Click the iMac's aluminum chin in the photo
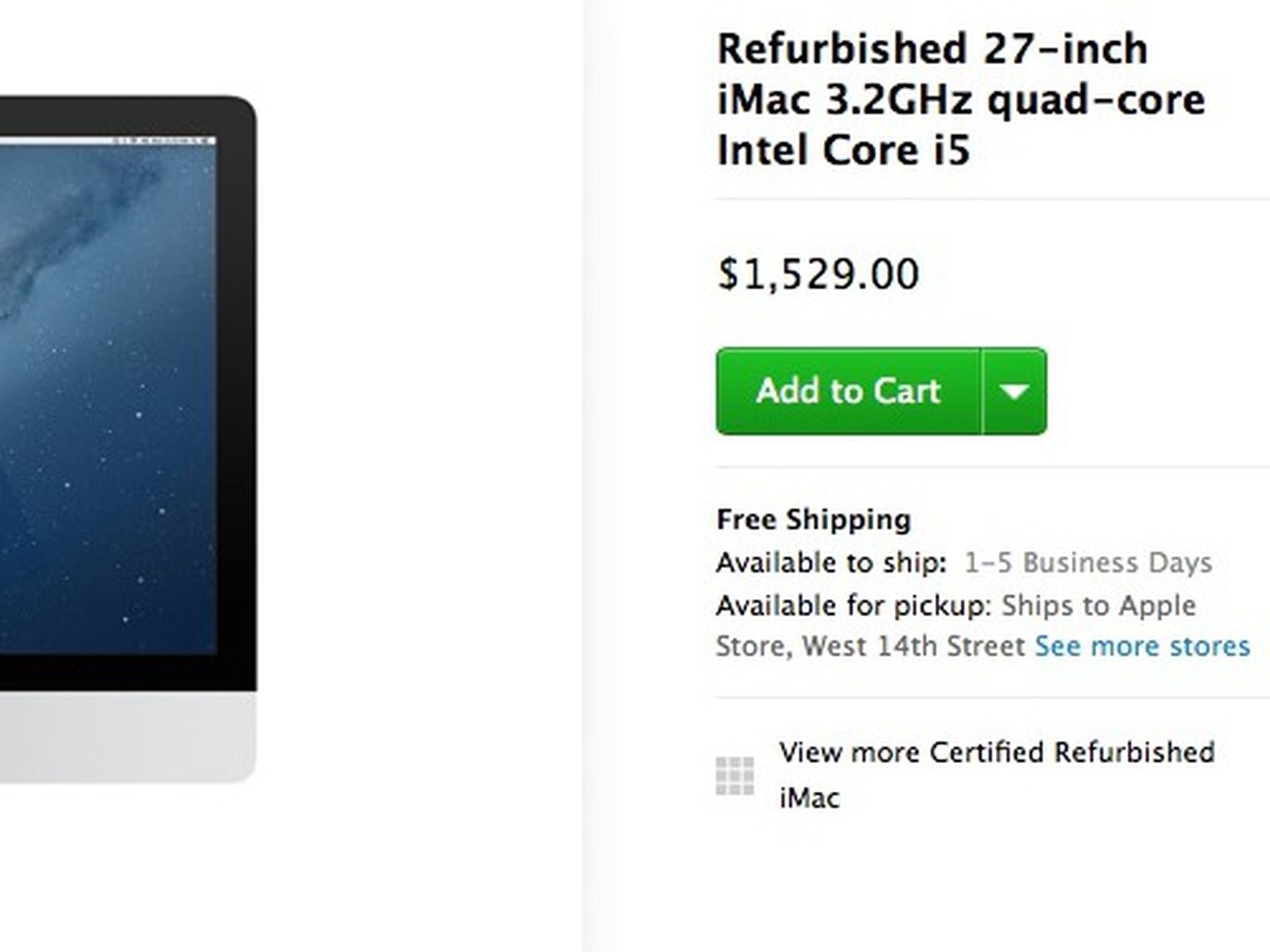1270x952 pixels. point(127,738)
